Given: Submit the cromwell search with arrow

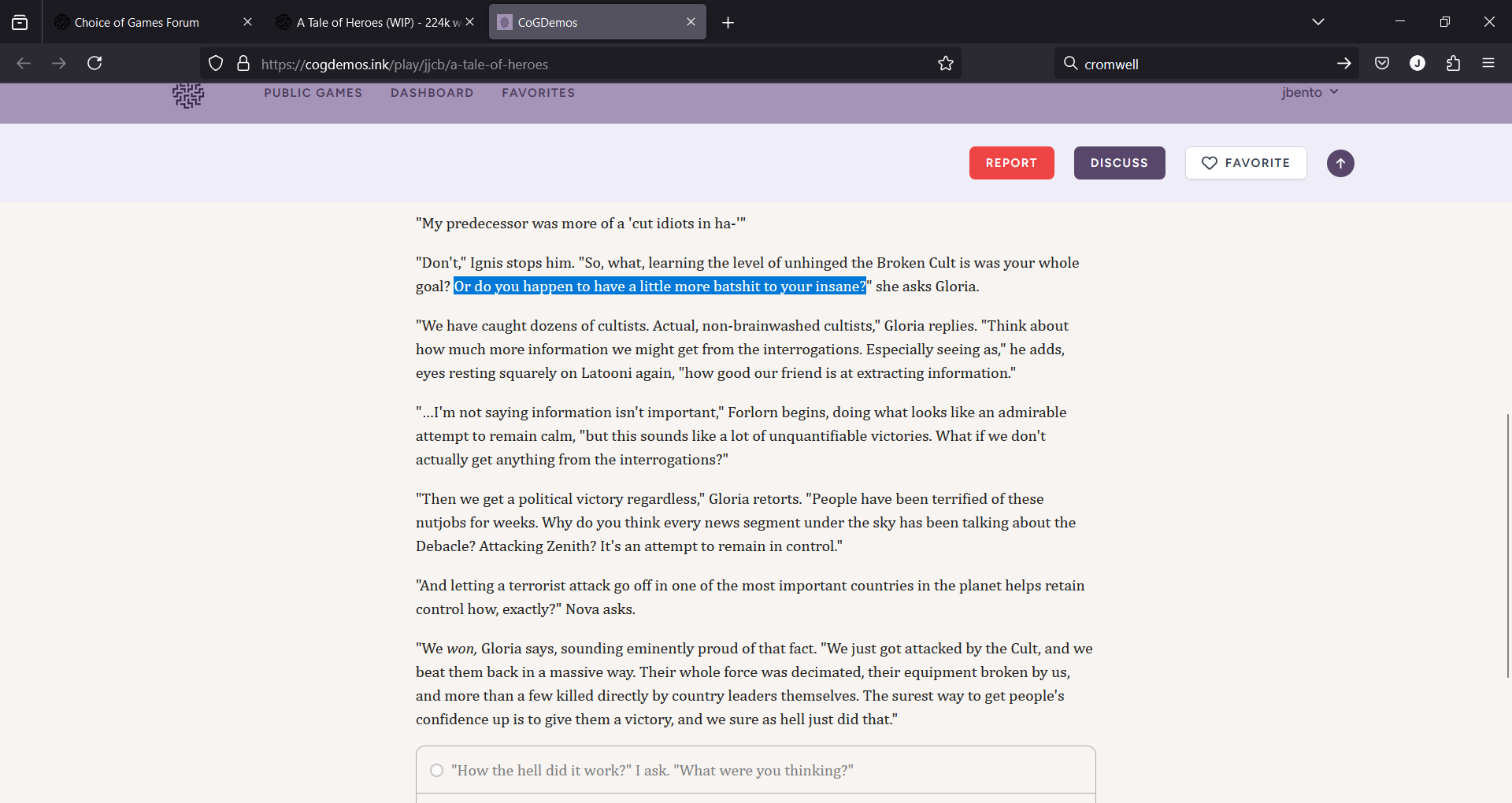Looking at the screenshot, I should coord(1344,64).
